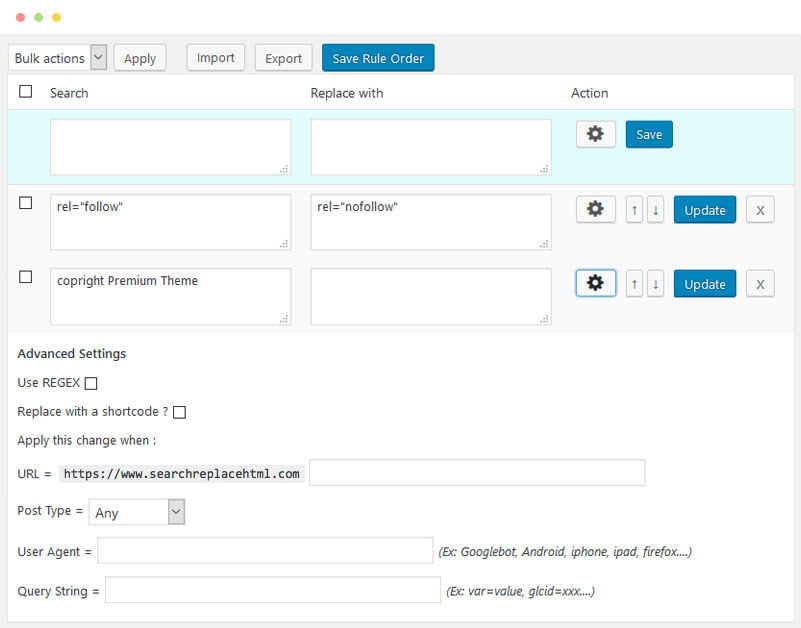The height and width of the screenshot is (628, 801).
Task: Click the Search column header
Action: 69,93
